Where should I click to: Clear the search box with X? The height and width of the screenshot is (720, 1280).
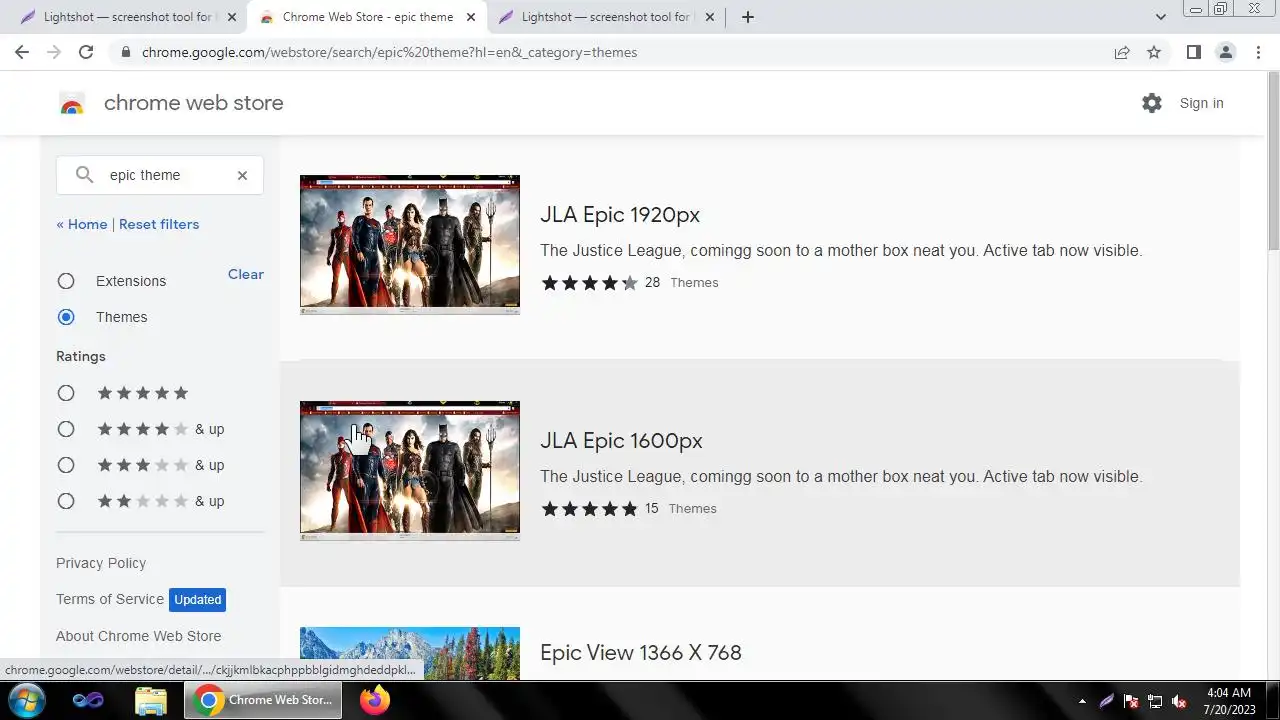(x=242, y=175)
